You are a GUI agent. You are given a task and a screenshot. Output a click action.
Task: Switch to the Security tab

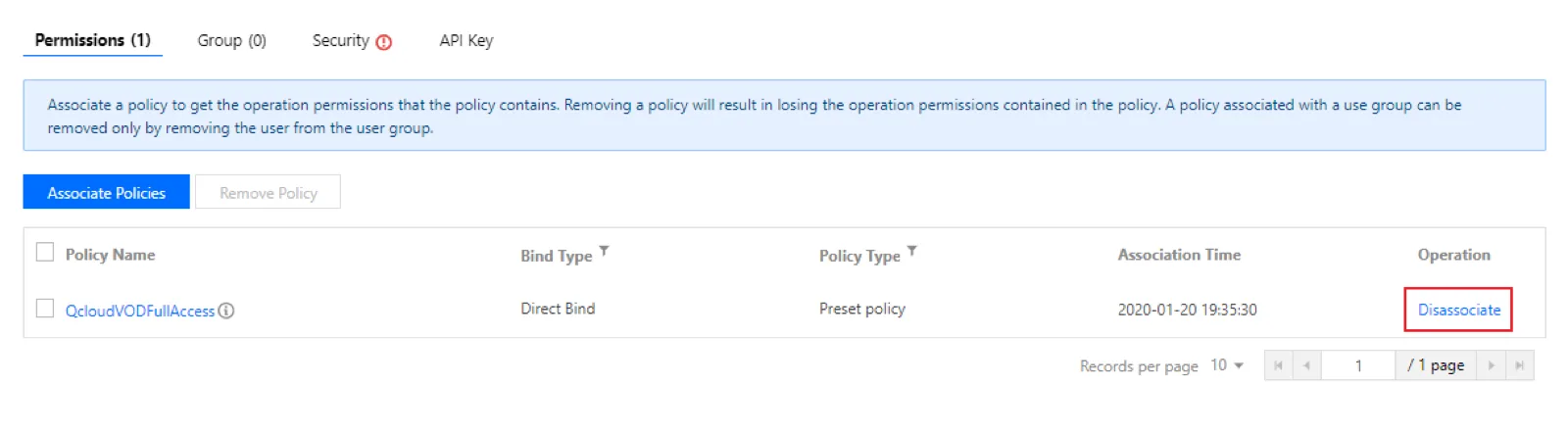[340, 40]
